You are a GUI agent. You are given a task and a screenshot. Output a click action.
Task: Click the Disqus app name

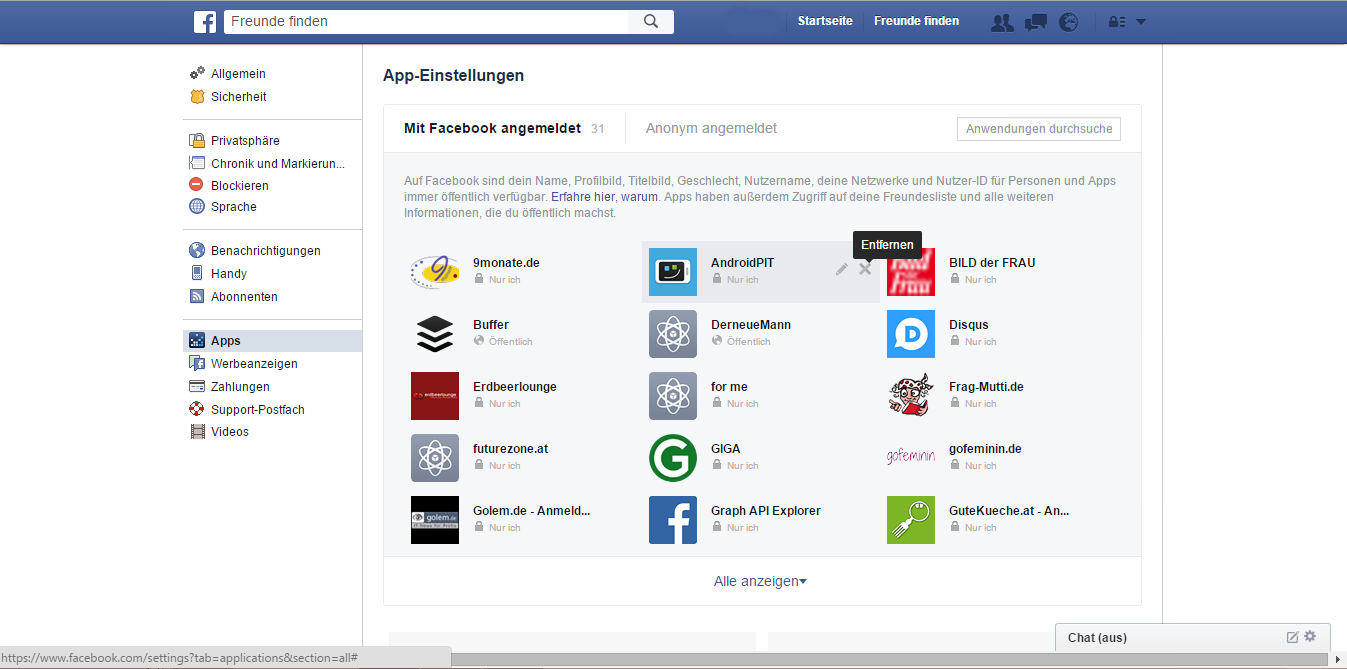[969, 325]
